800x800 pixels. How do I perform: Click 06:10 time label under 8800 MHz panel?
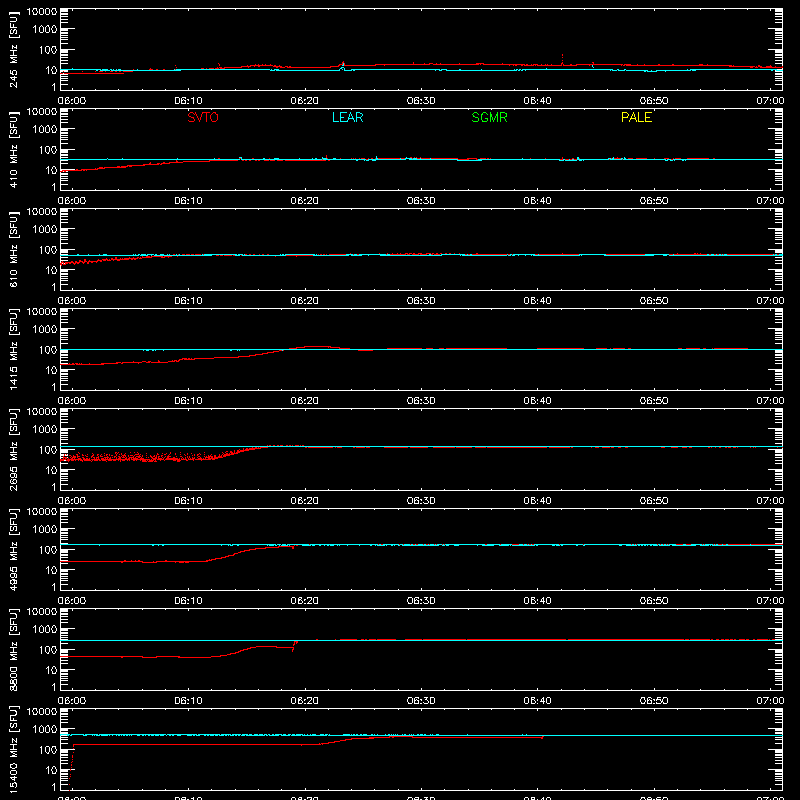pos(188,701)
